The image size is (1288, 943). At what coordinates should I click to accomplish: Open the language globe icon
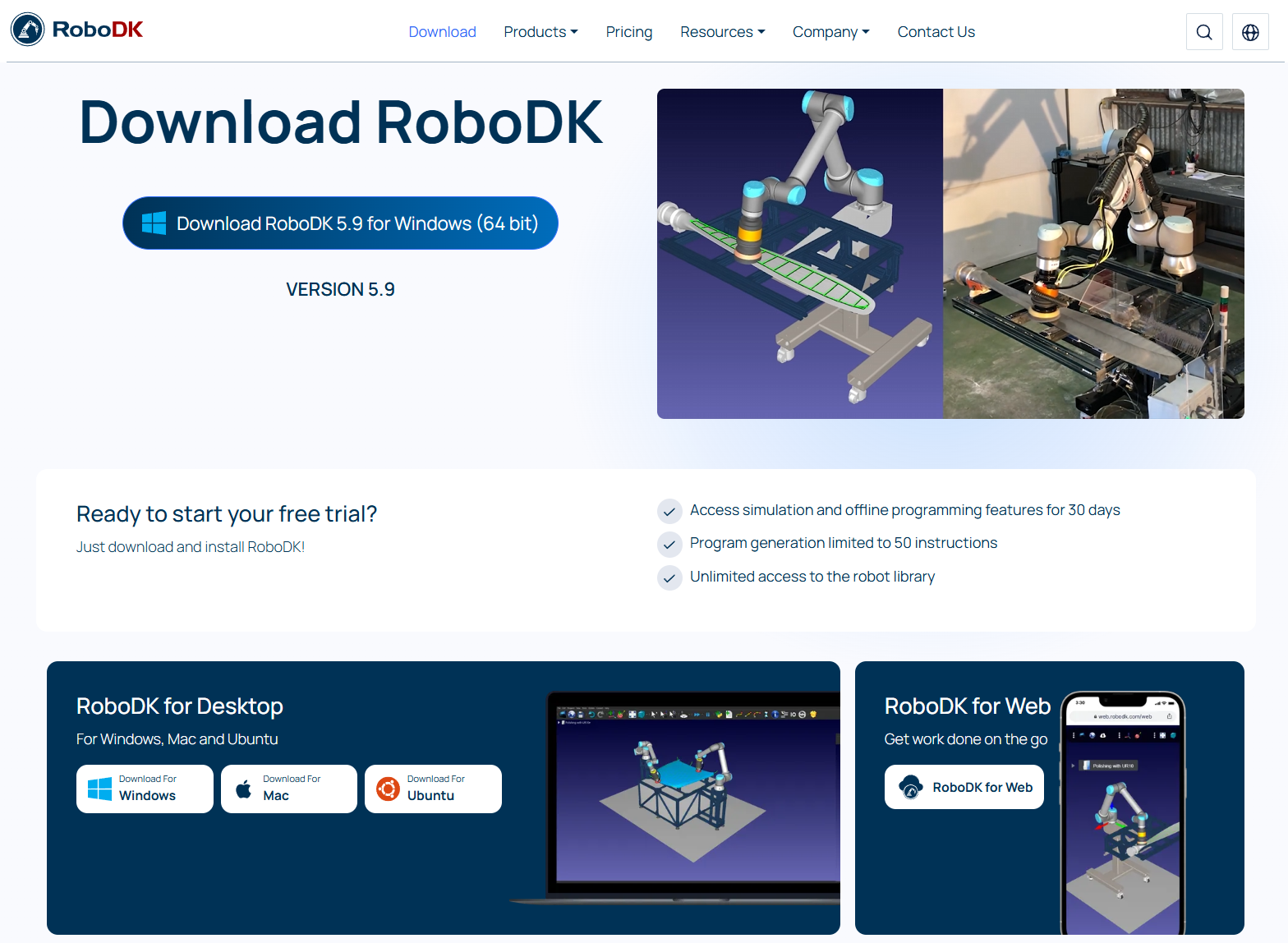[1250, 32]
